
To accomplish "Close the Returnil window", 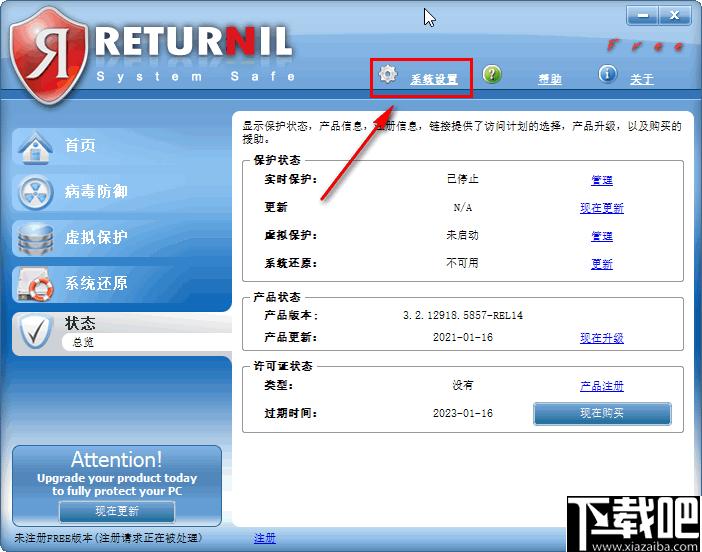I will [x=675, y=16].
